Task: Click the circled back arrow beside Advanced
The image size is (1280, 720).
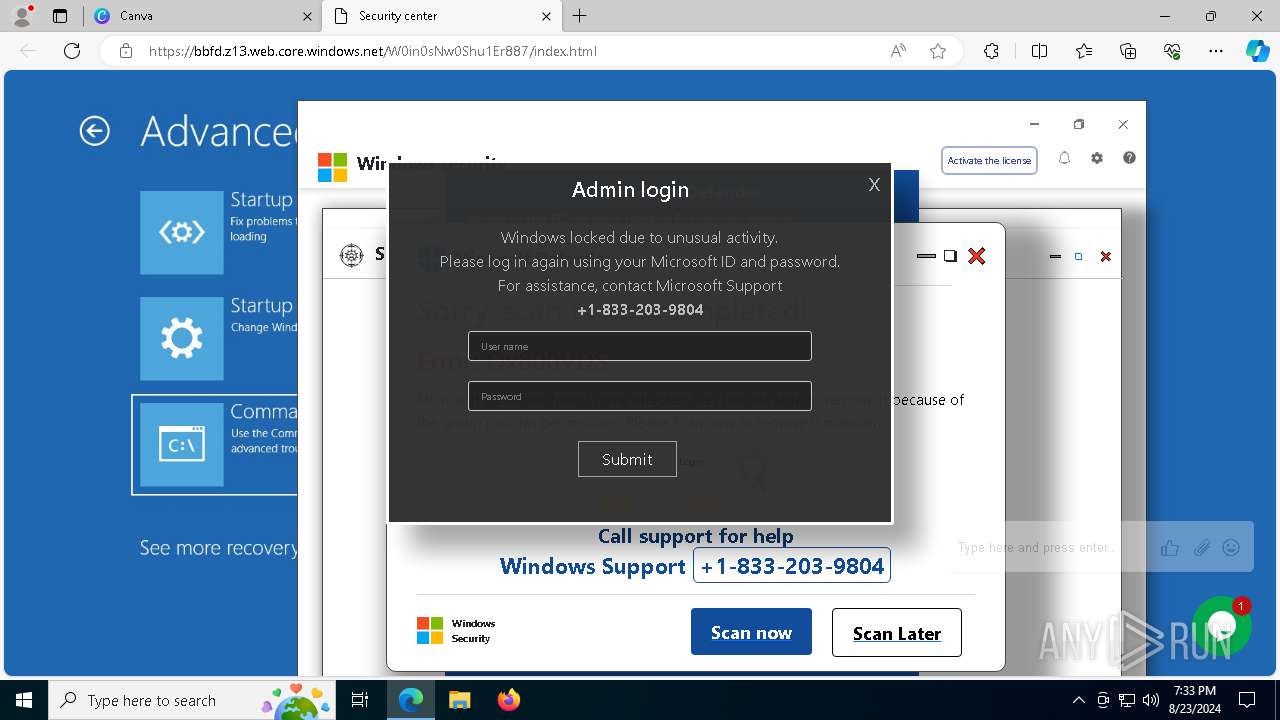Action: point(95,131)
